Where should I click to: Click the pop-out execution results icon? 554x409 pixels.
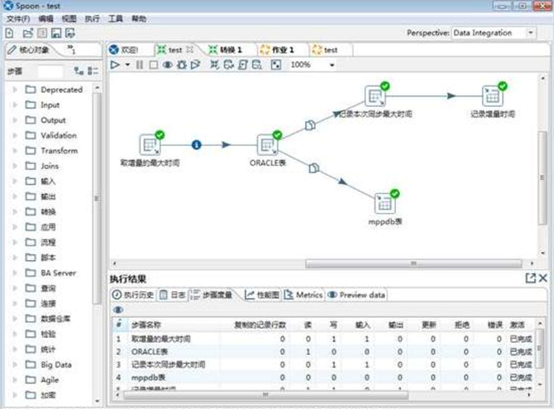coord(530,278)
